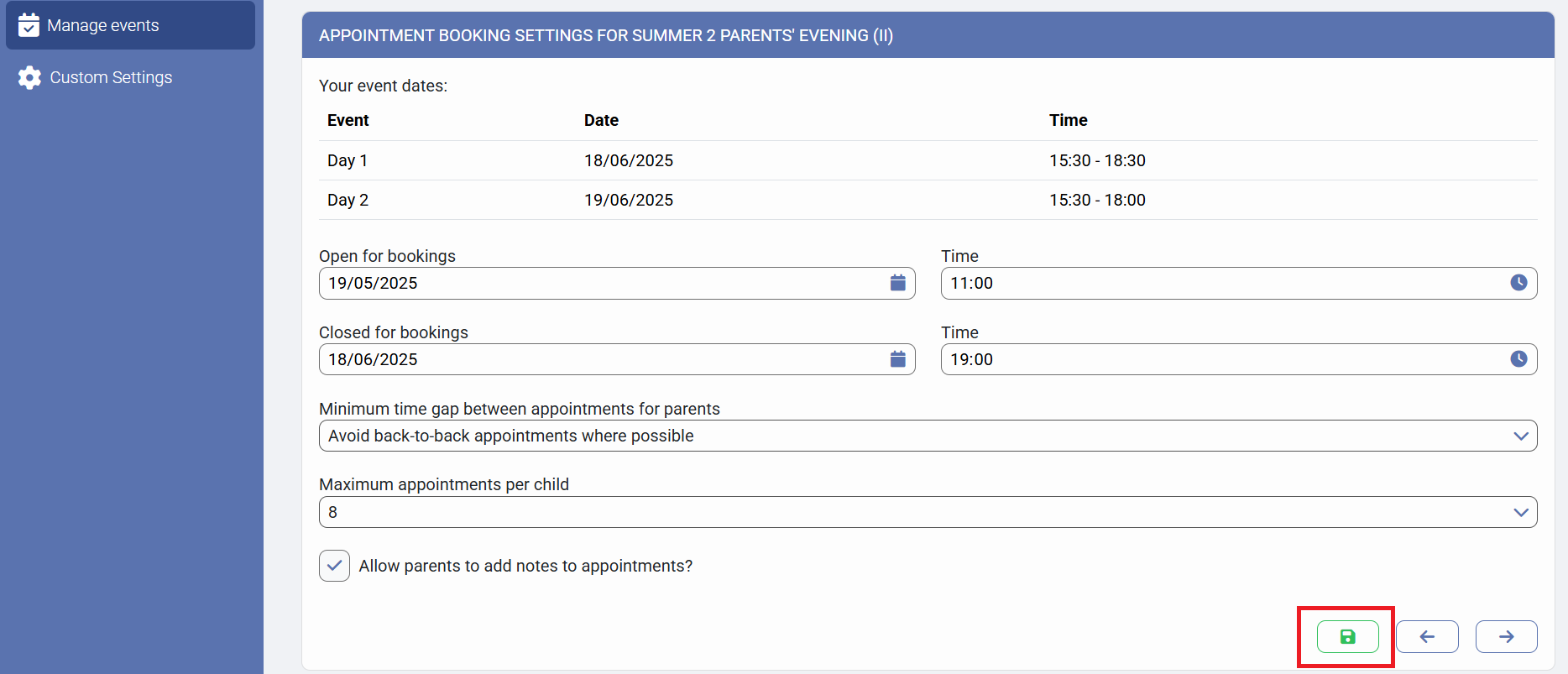Click the Custom Settings gear icon
This screenshot has height=674, width=1568.
tap(29, 77)
